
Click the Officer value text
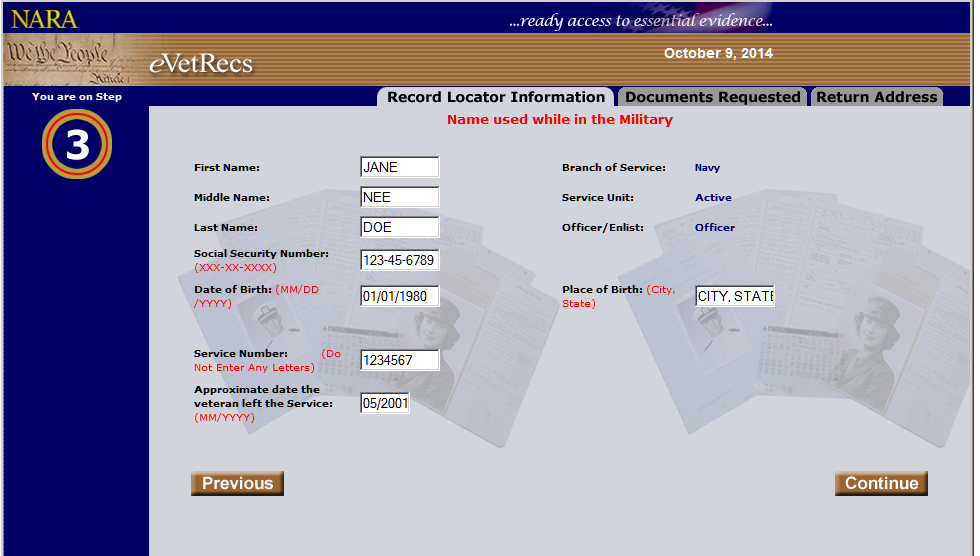(x=715, y=227)
